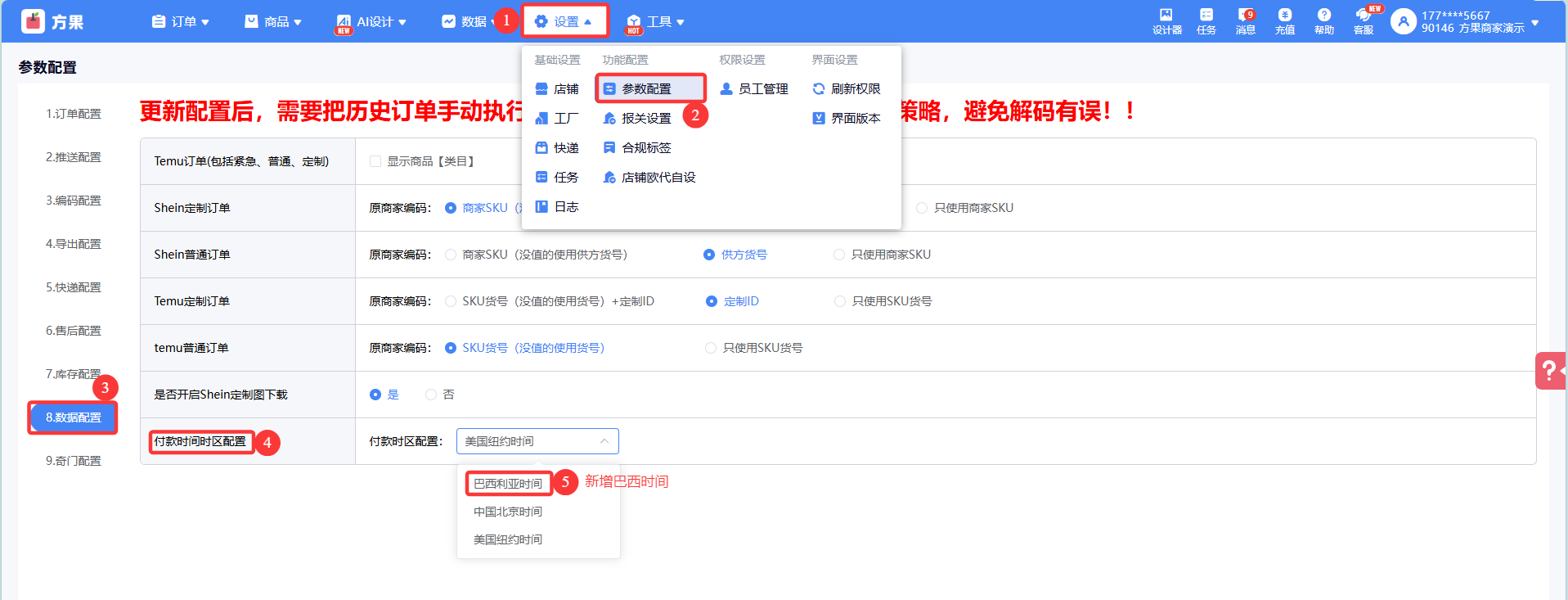Click 员工管理 in the settings panel
Viewport: 1568px width, 600px height.
tap(754, 88)
